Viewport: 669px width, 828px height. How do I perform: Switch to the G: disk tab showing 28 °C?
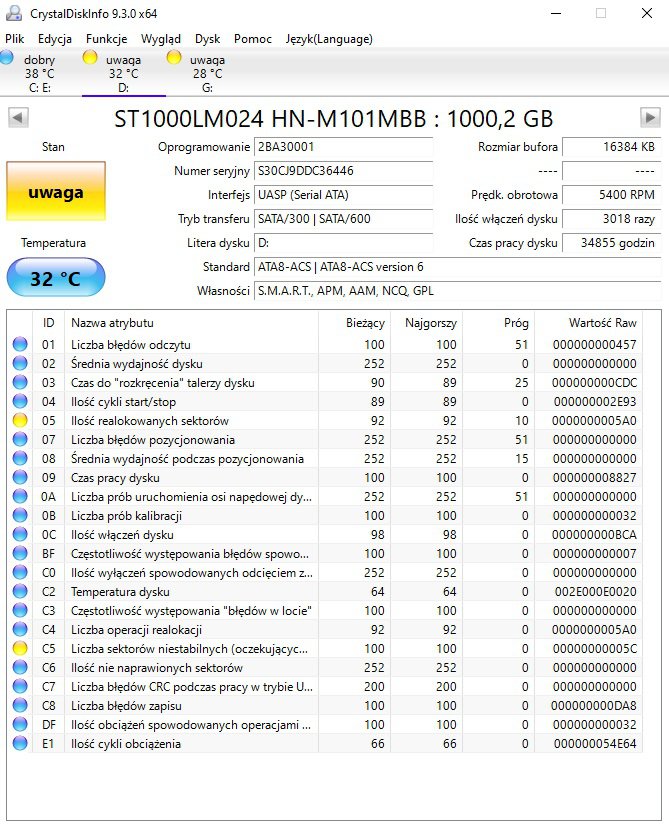(207, 73)
